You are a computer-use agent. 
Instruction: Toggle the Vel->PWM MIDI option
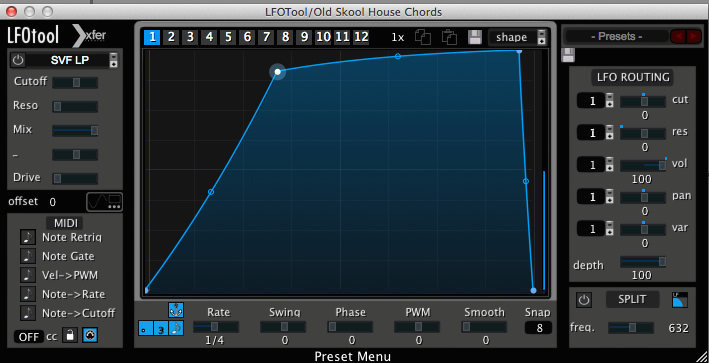point(28,275)
